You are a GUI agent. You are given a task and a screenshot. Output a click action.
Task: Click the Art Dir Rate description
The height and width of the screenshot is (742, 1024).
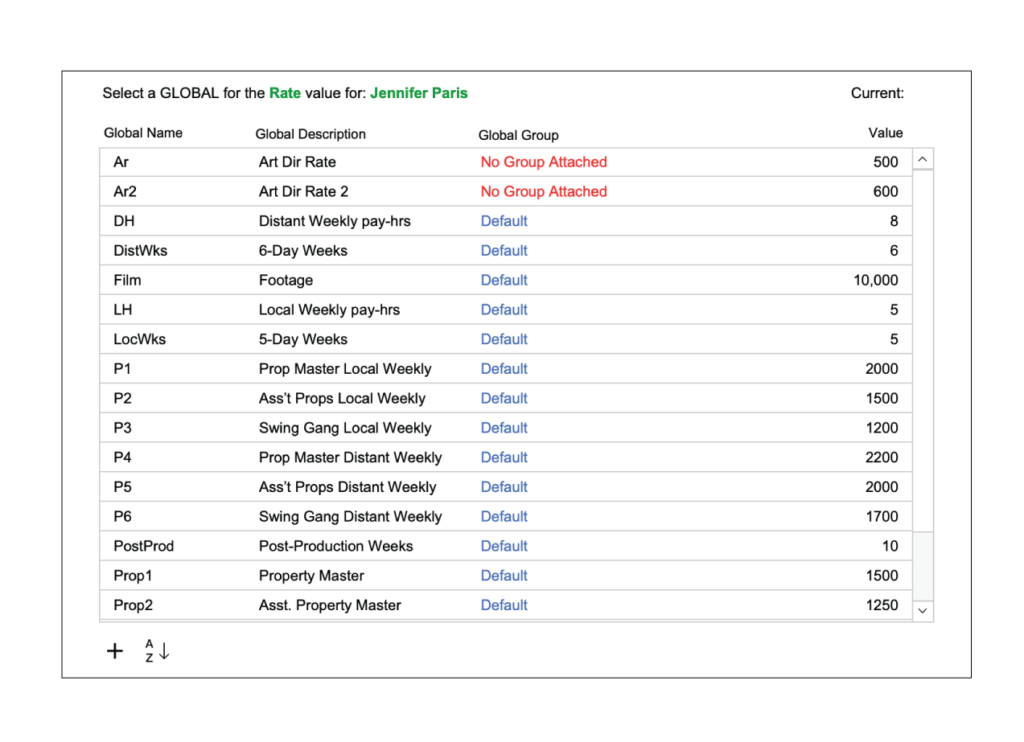click(297, 162)
